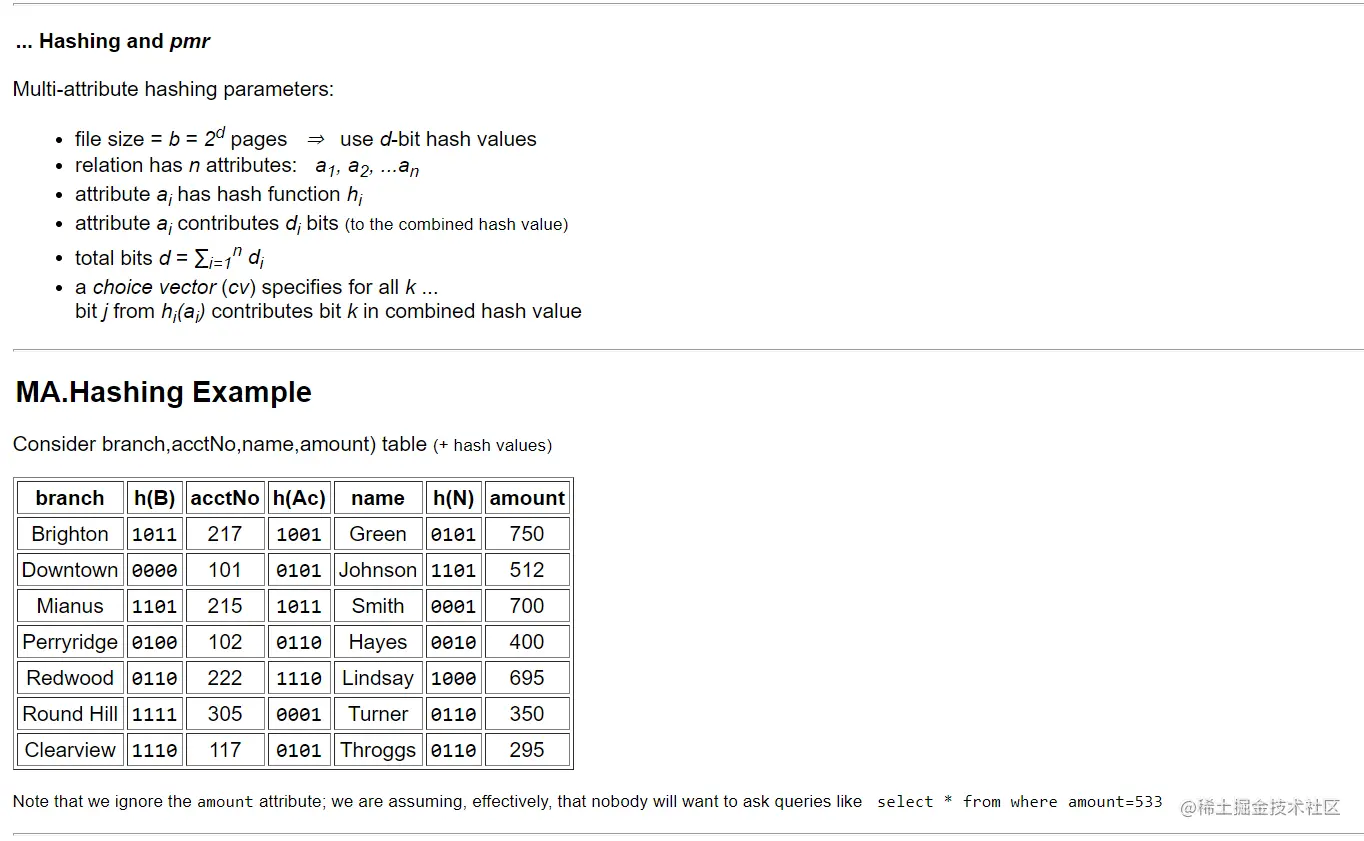Image resolution: width=1364 pixels, height=841 pixels.
Task: Click the "Perryridge" branch cell
Action: coord(70,642)
